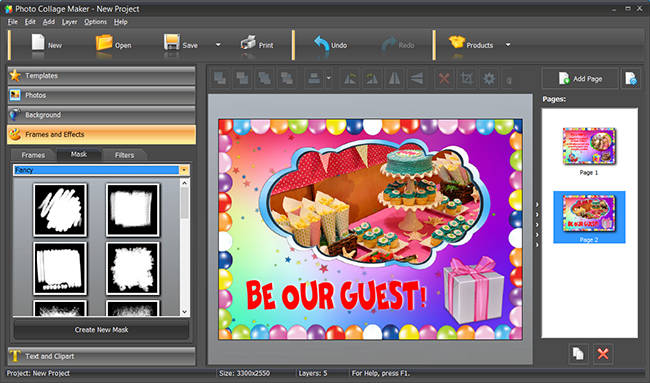Expand the Fancy mask category dropdown
Viewport: 650px width, 383px height.
pyautogui.click(x=184, y=170)
